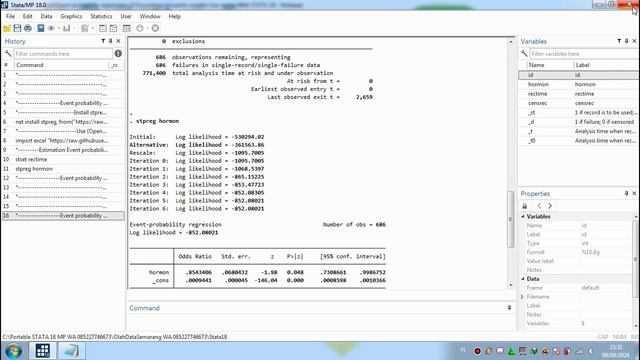Screen dimensions: 640x360
Task: Pin the Command window
Action: (x=509, y=308)
